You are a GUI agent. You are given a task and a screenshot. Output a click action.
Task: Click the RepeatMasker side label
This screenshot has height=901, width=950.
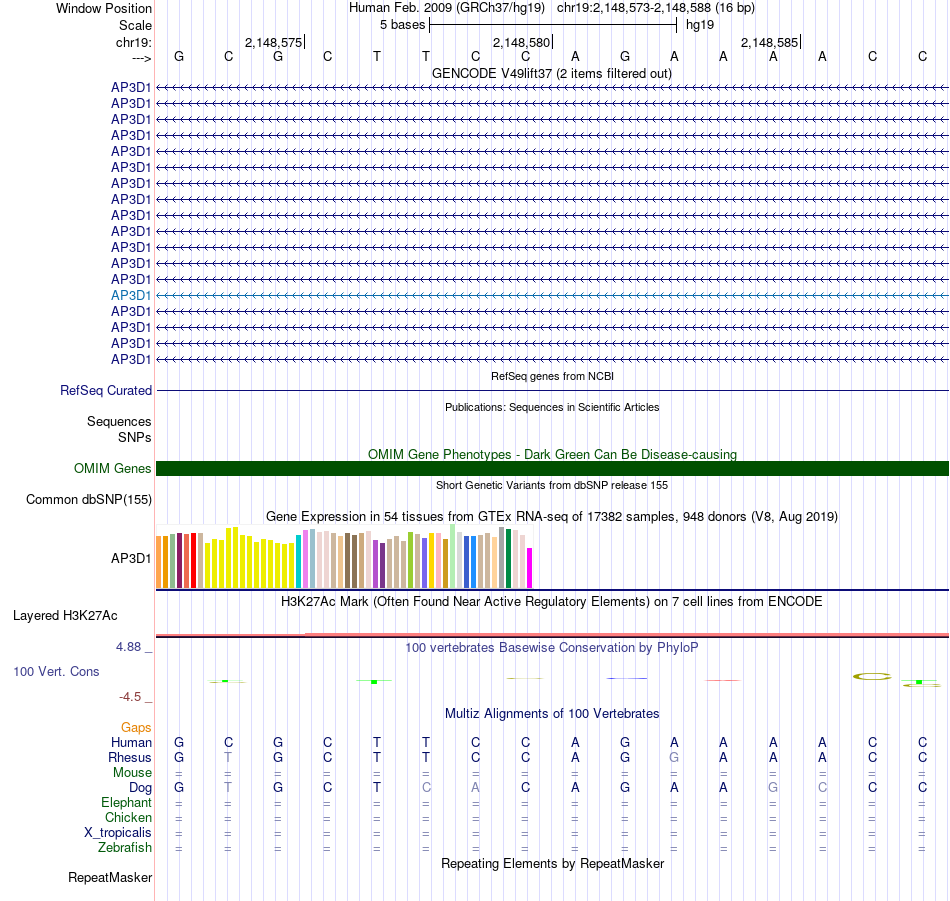point(110,877)
